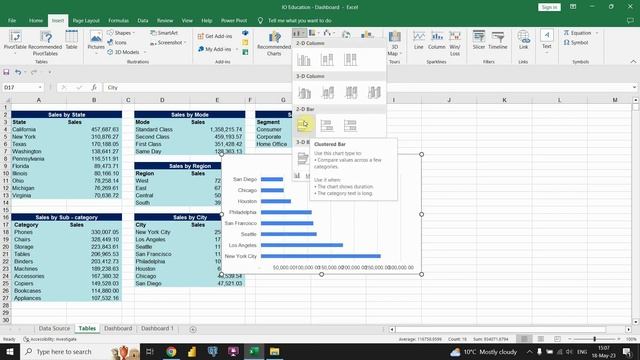Click the zoom in plus button
This screenshot has height=360, width=640.
click(x=619, y=339)
